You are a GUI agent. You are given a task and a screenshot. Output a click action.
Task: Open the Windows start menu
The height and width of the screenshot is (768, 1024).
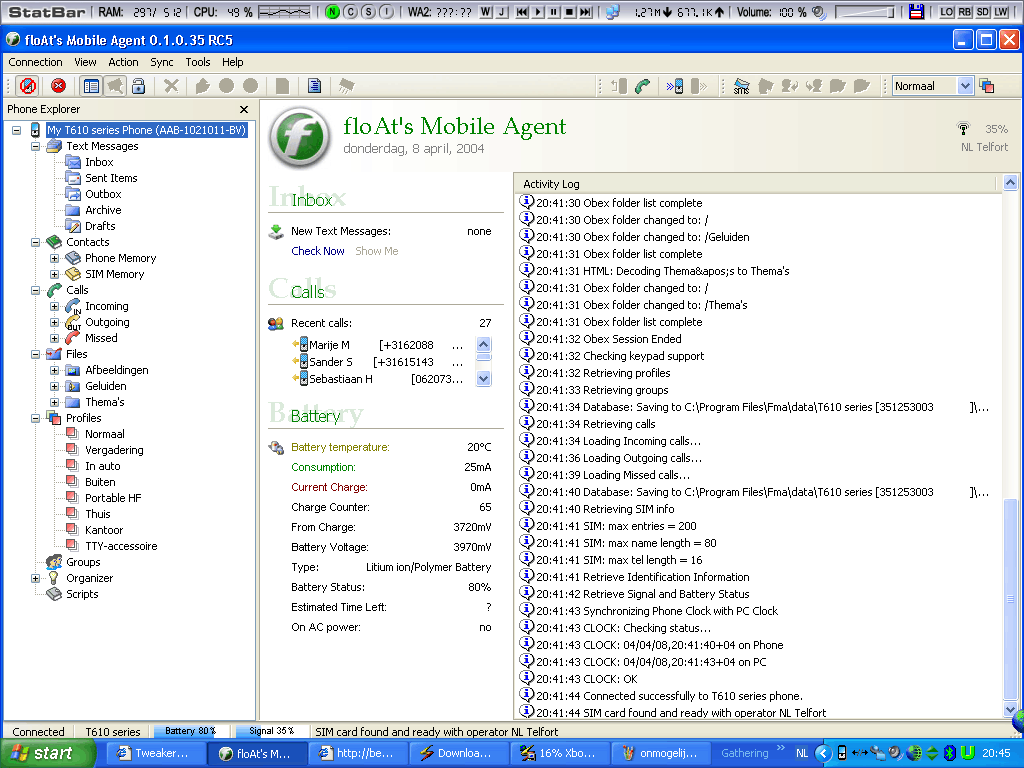(47, 753)
